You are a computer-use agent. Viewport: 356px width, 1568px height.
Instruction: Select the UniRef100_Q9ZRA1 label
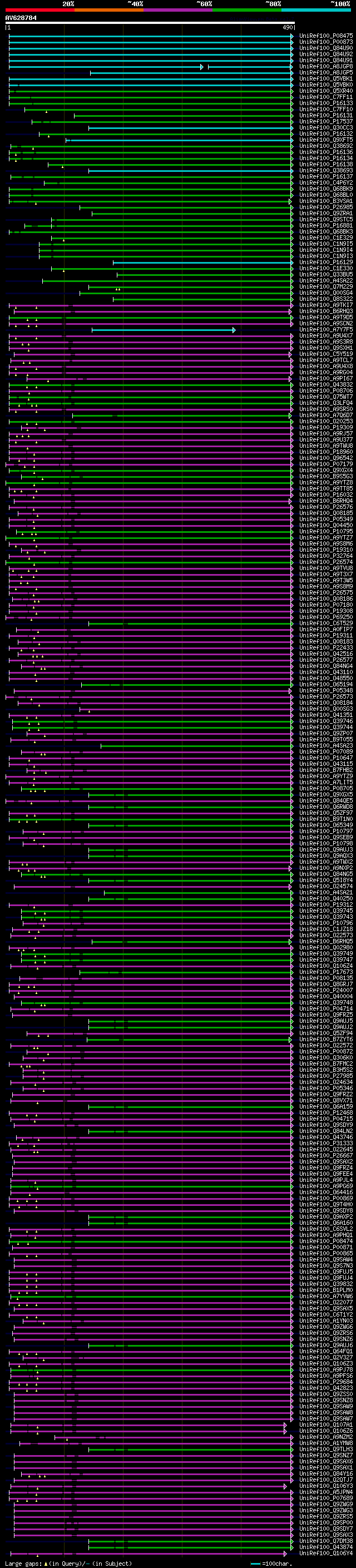click(x=326, y=214)
